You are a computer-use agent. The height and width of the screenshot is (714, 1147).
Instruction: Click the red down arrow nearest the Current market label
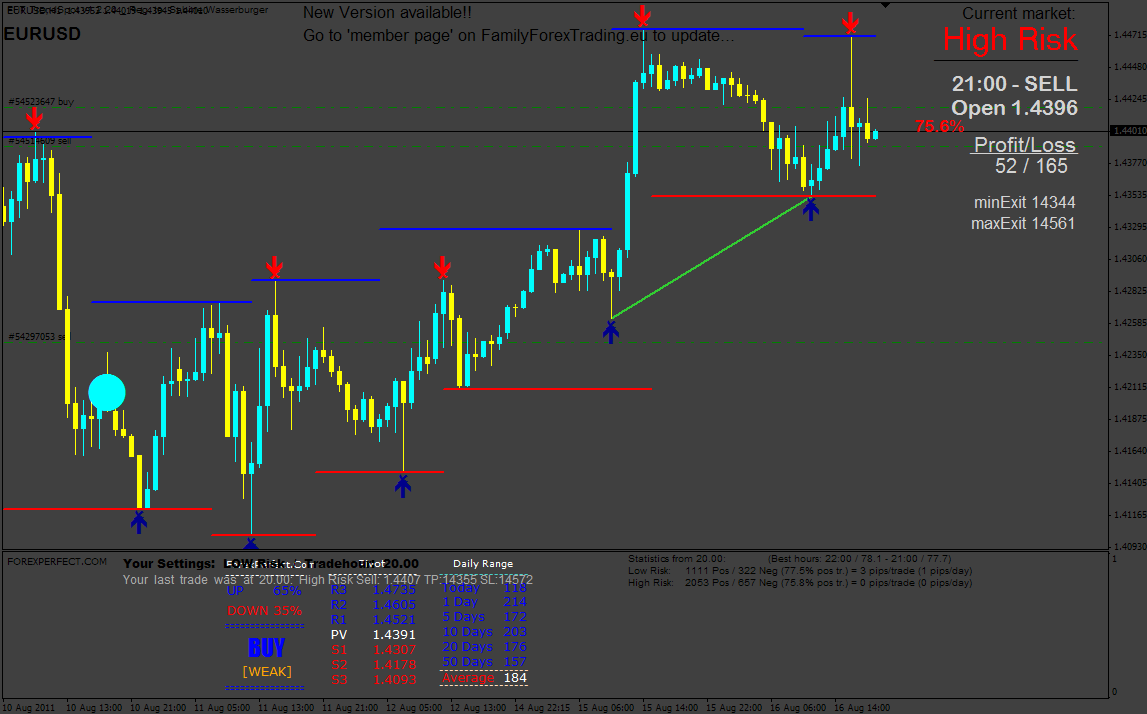tap(850, 23)
